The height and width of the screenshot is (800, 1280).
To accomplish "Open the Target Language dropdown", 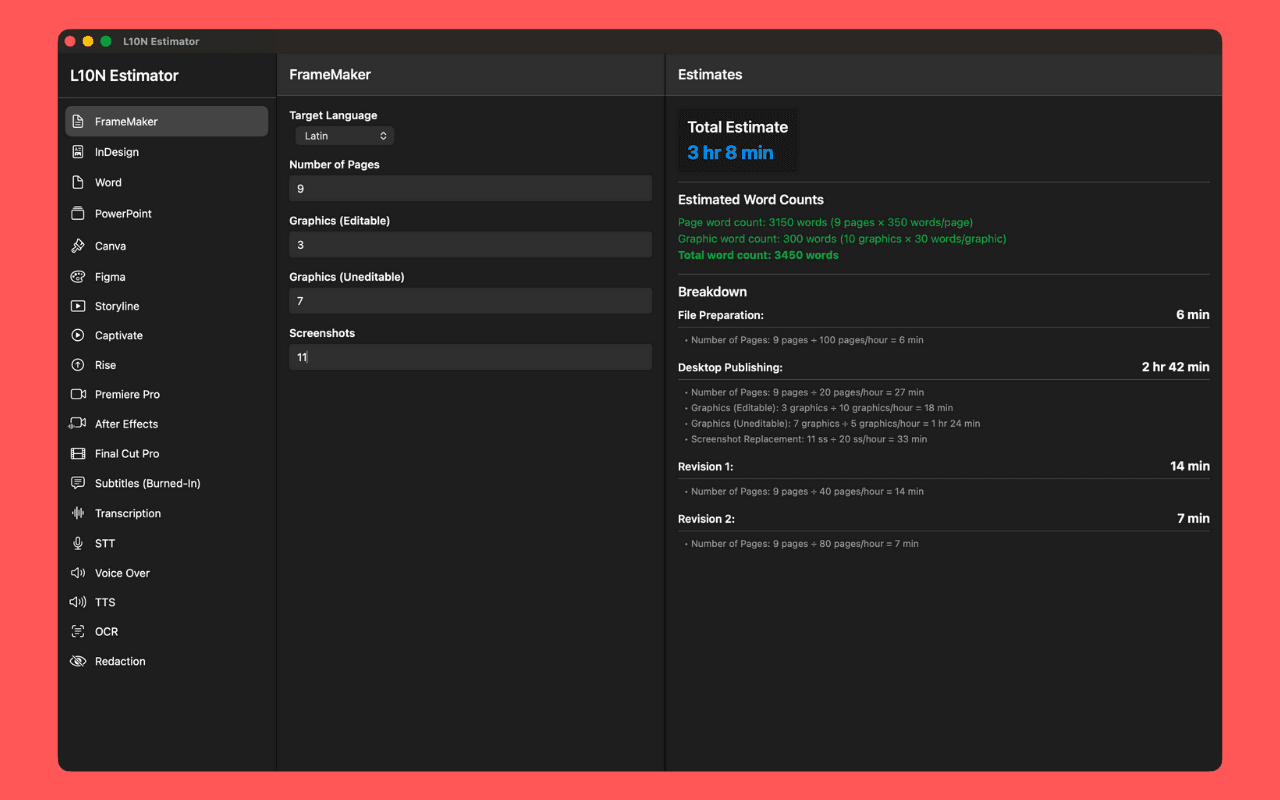I will click(x=344, y=135).
